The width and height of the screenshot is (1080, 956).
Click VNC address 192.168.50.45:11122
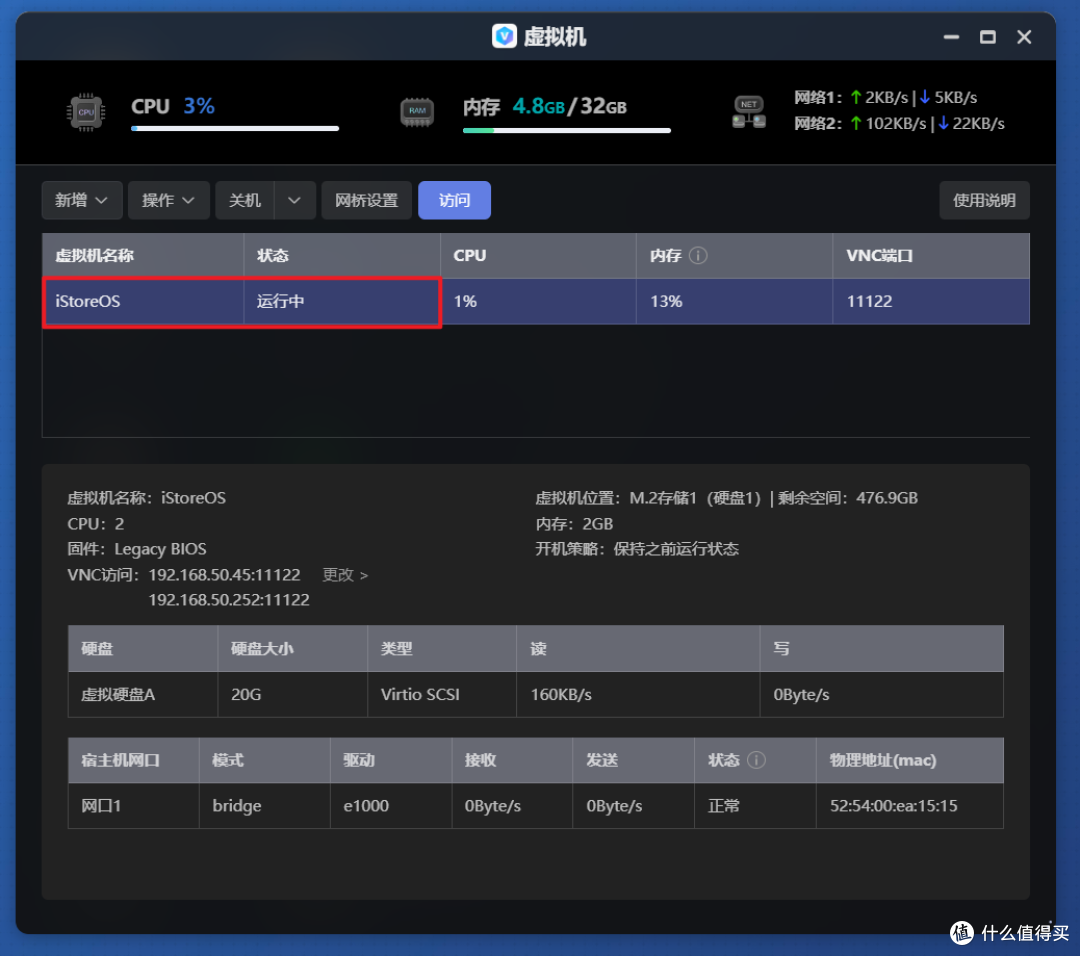click(x=225, y=574)
